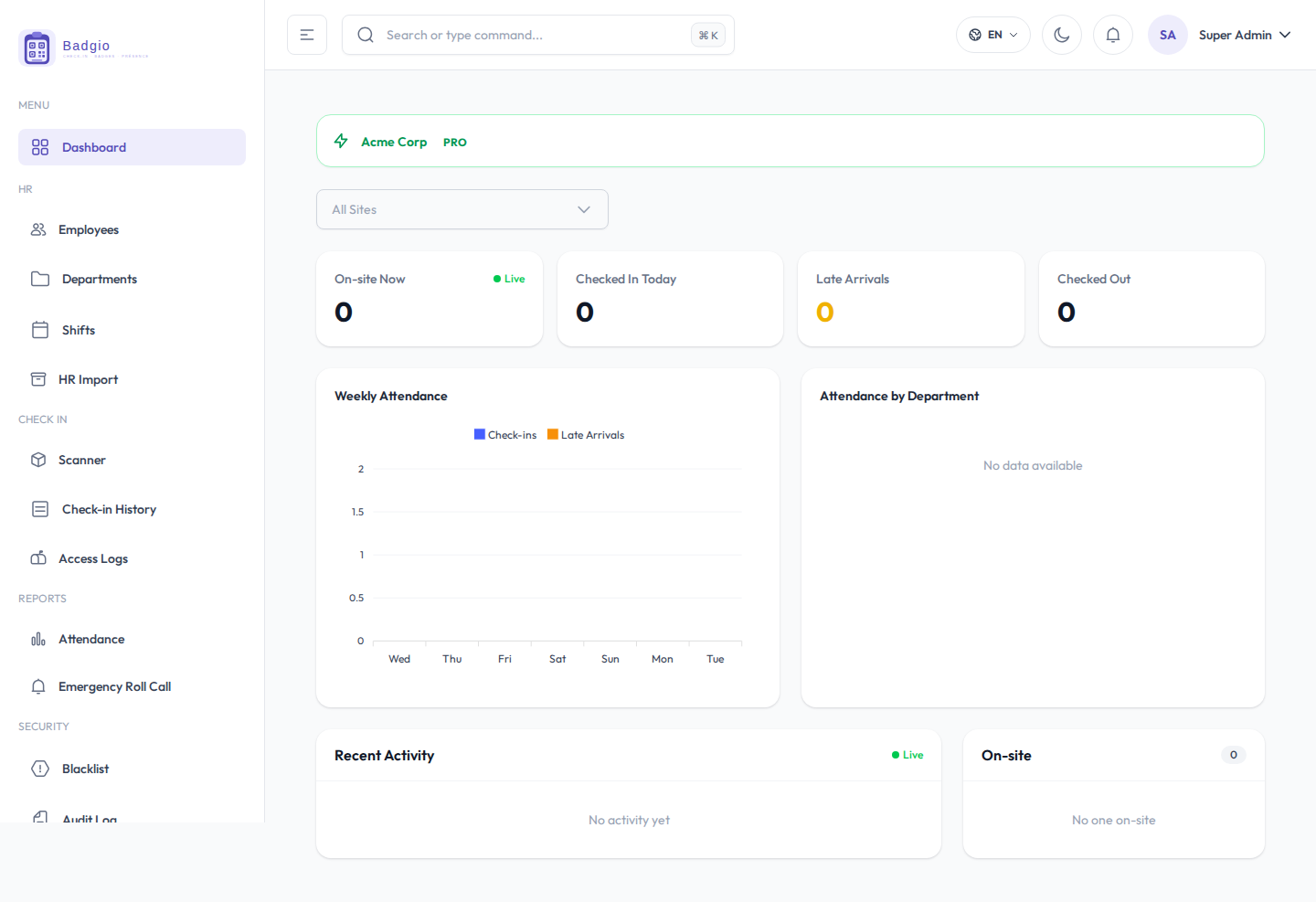Click the Blacklist alert icon

click(x=40, y=769)
